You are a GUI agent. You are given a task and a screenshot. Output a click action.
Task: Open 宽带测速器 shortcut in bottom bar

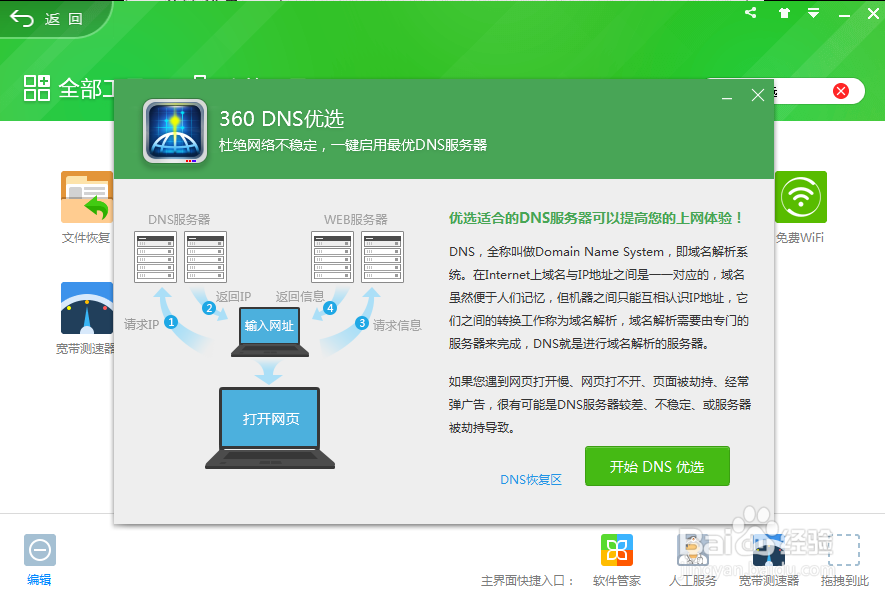pos(769,550)
